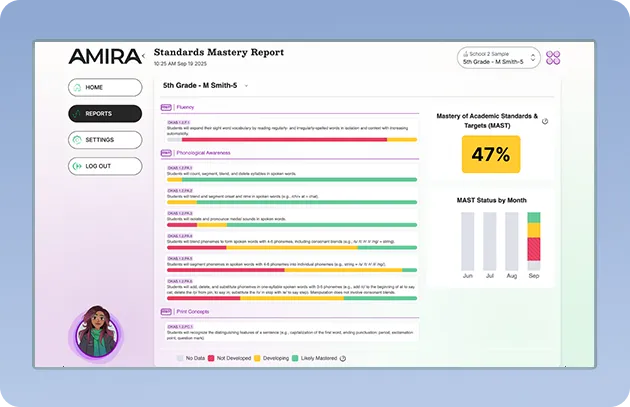Click the help icon beside the MAST title
The width and height of the screenshot is (630, 407).
545,121
